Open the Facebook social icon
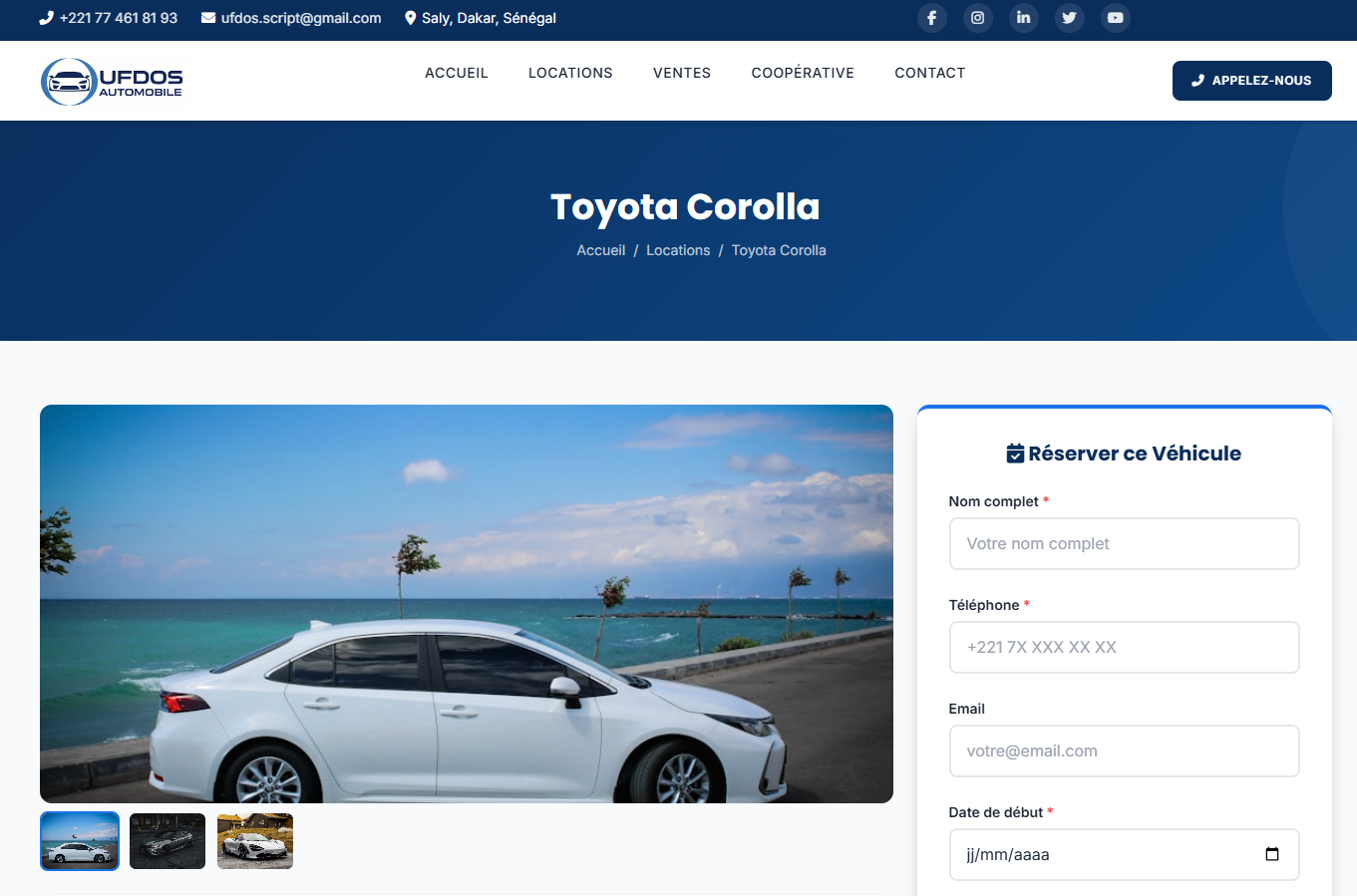The height and width of the screenshot is (896, 1357). point(931,18)
